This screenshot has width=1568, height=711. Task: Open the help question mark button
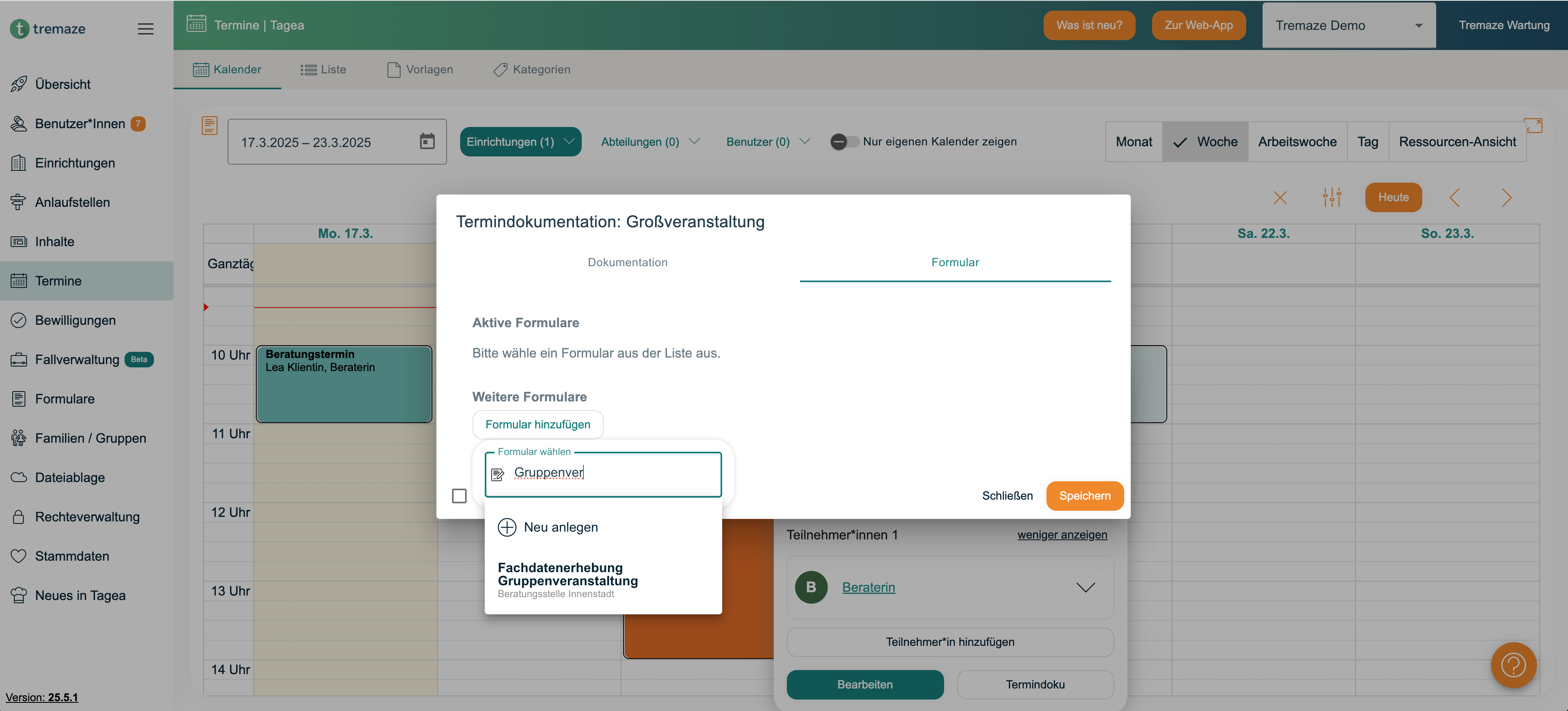1513,665
